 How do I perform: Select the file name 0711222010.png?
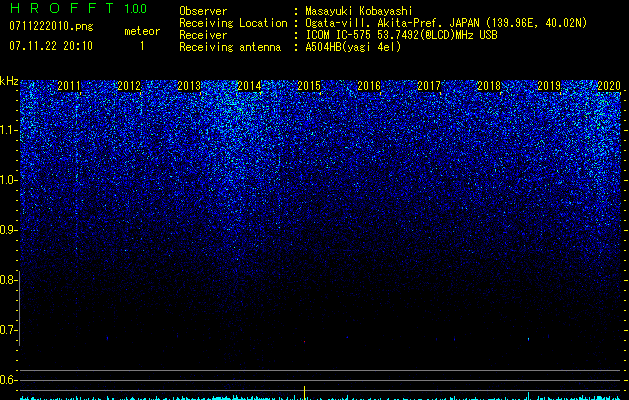[51, 27]
